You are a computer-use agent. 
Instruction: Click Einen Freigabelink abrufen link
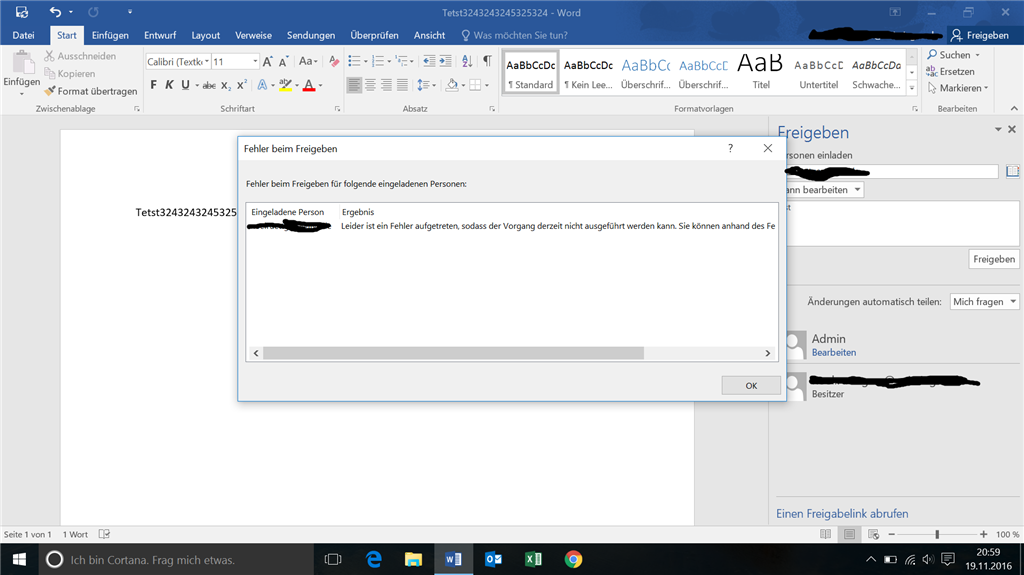(842, 514)
